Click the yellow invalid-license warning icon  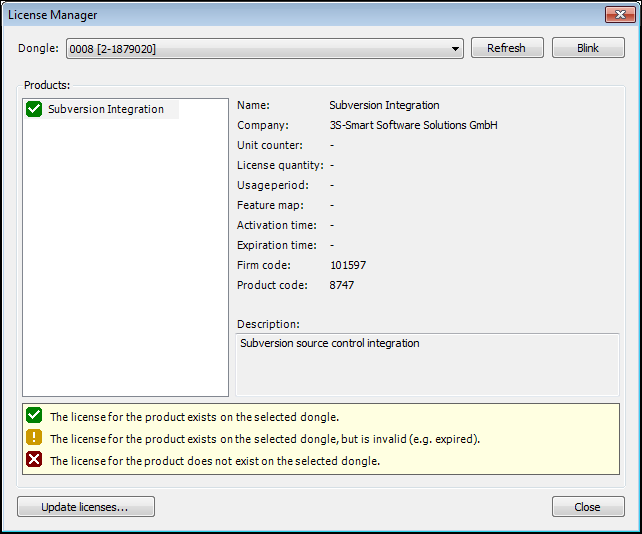(34, 437)
